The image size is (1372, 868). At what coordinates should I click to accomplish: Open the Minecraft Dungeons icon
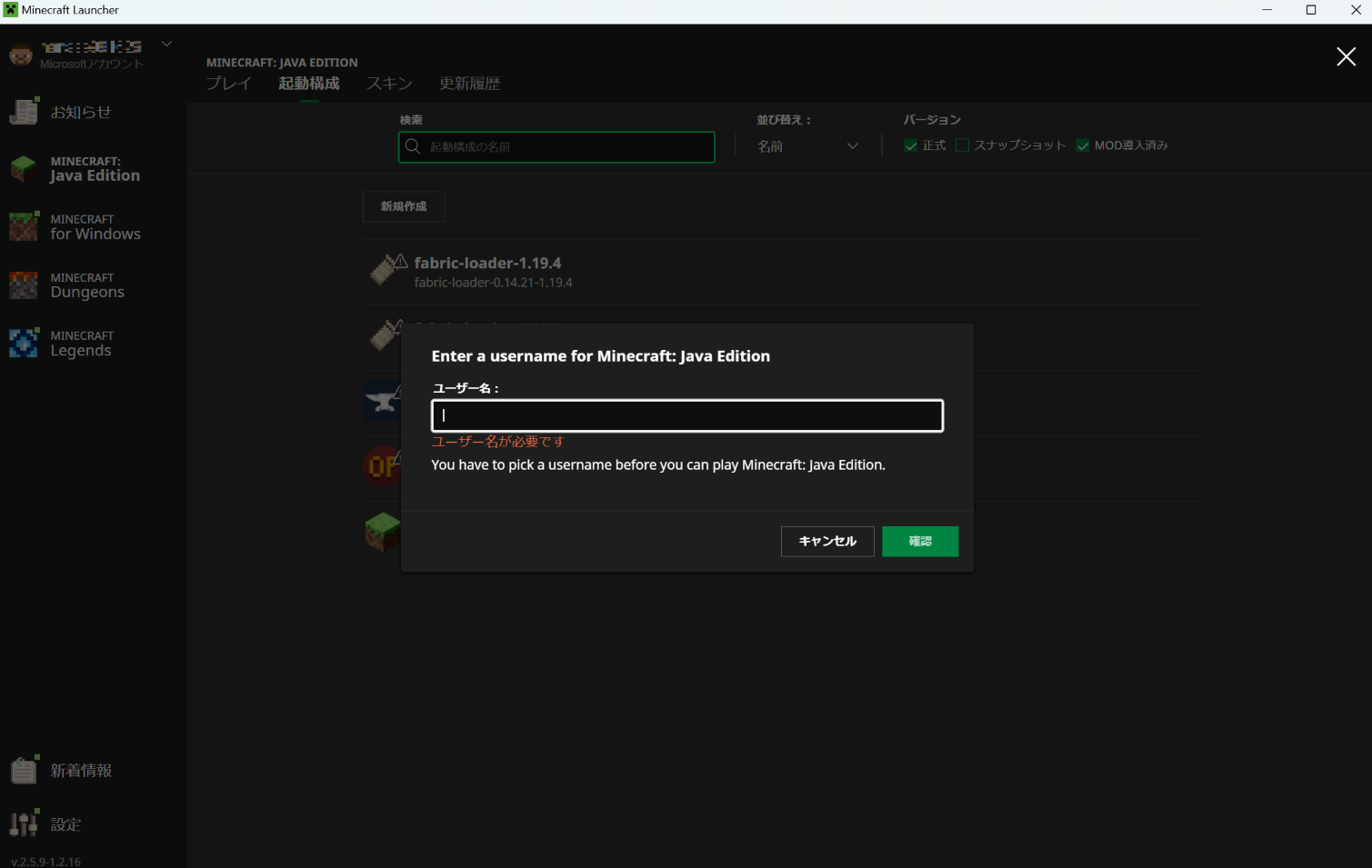24,284
